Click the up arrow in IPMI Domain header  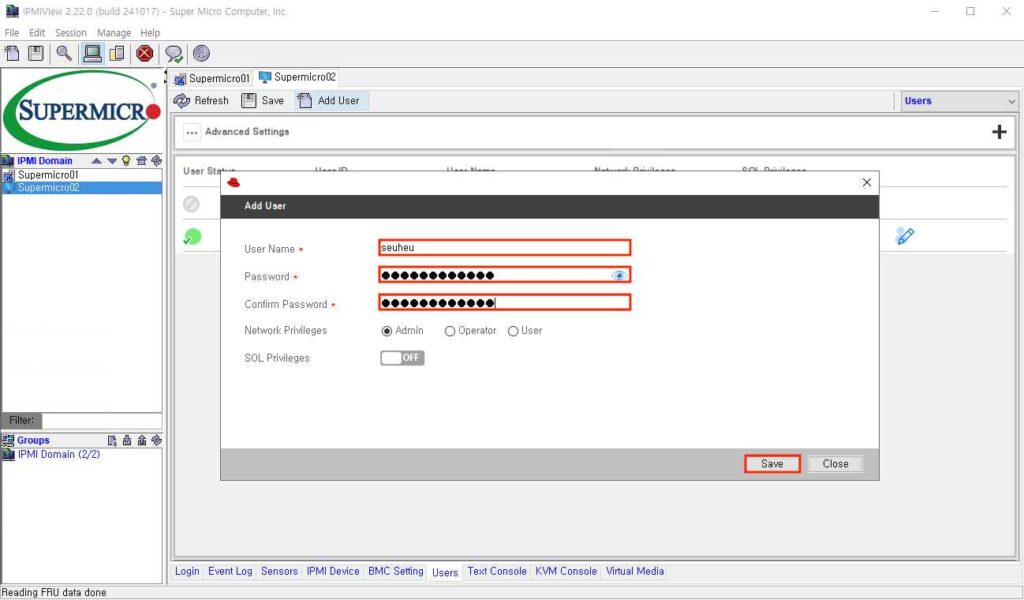[97, 161]
